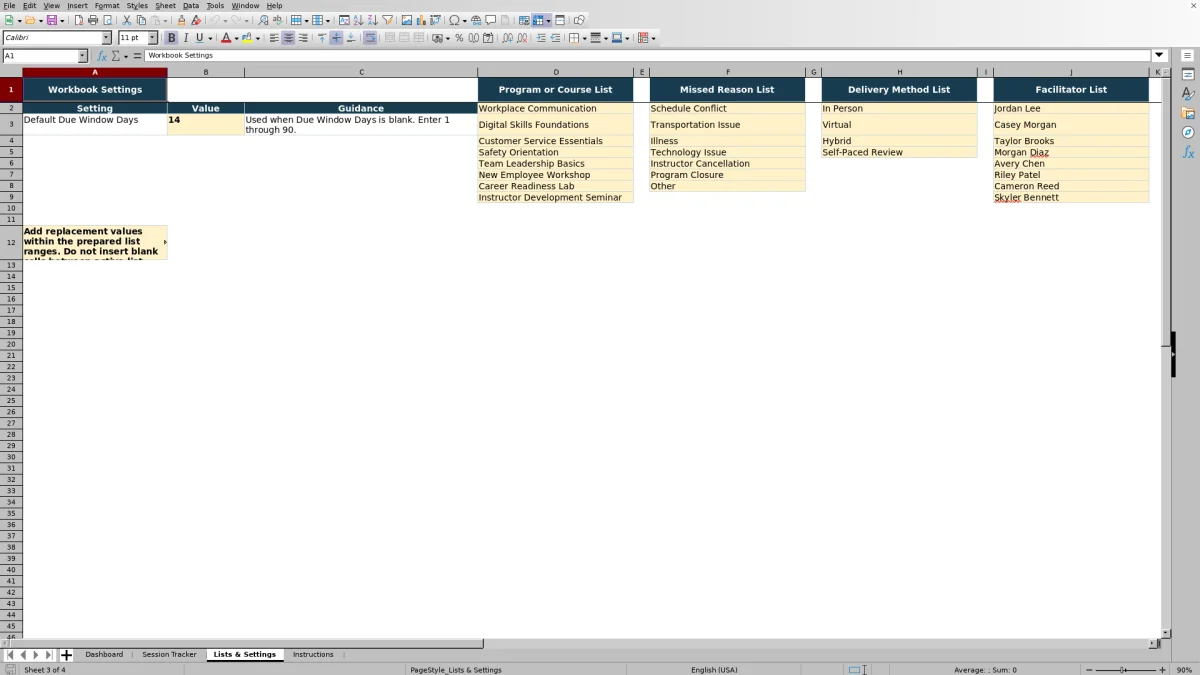Screen dimensions: 1200x675
Task: Copy the selection using Copy icon
Action: click(x=141, y=20)
